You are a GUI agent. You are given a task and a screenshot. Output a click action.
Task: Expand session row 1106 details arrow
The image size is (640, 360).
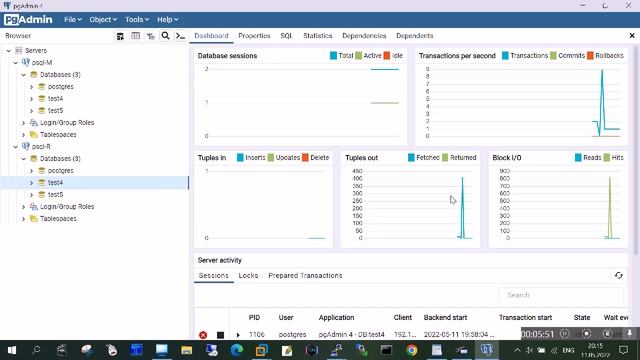pyautogui.click(x=238, y=335)
